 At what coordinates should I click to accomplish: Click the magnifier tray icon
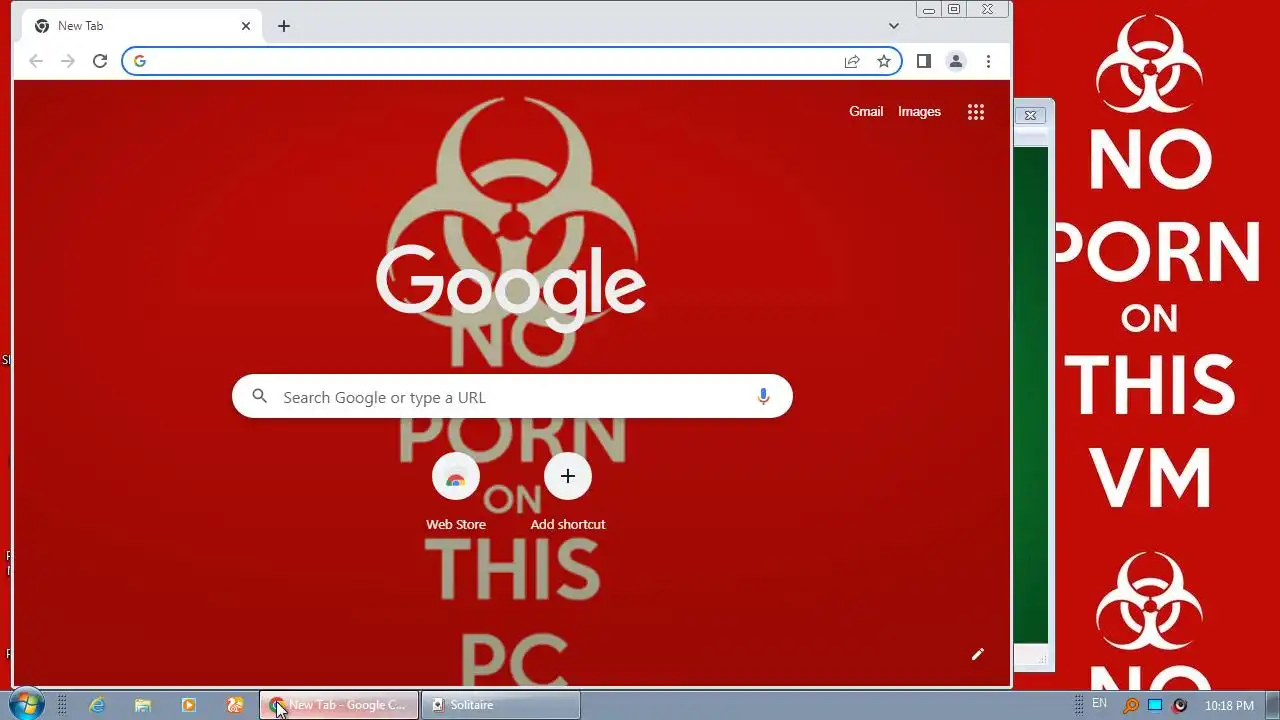tap(1131, 706)
